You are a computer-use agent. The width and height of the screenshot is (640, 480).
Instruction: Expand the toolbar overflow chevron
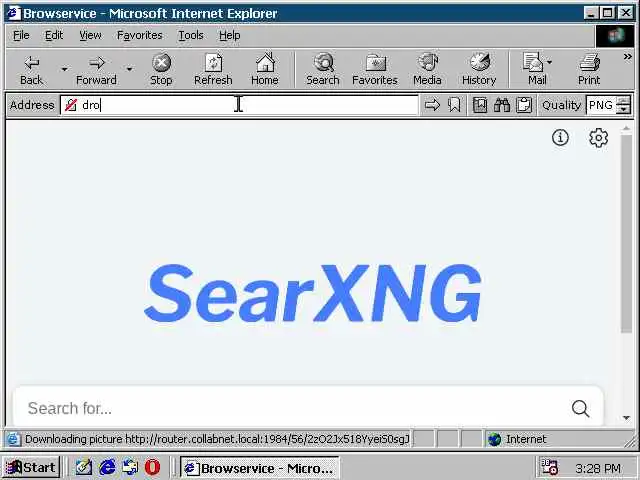(x=627, y=57)
